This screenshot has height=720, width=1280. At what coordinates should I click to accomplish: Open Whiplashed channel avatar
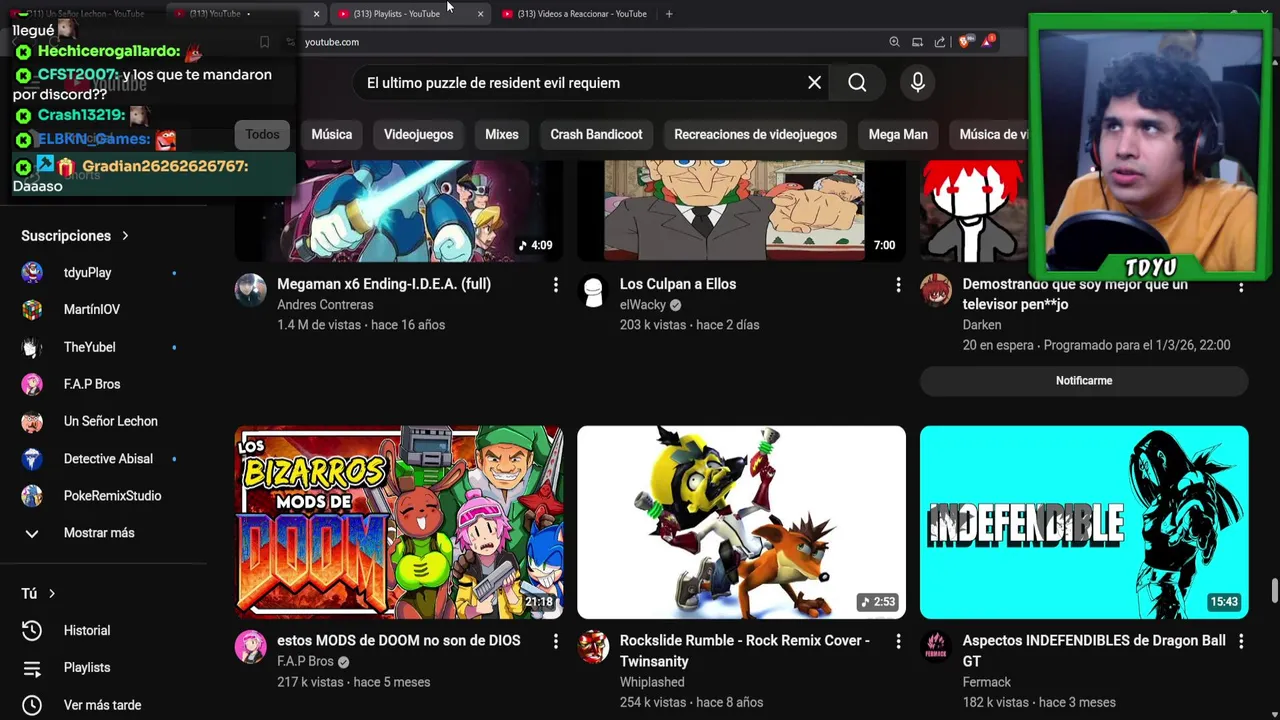click(593, 647)
